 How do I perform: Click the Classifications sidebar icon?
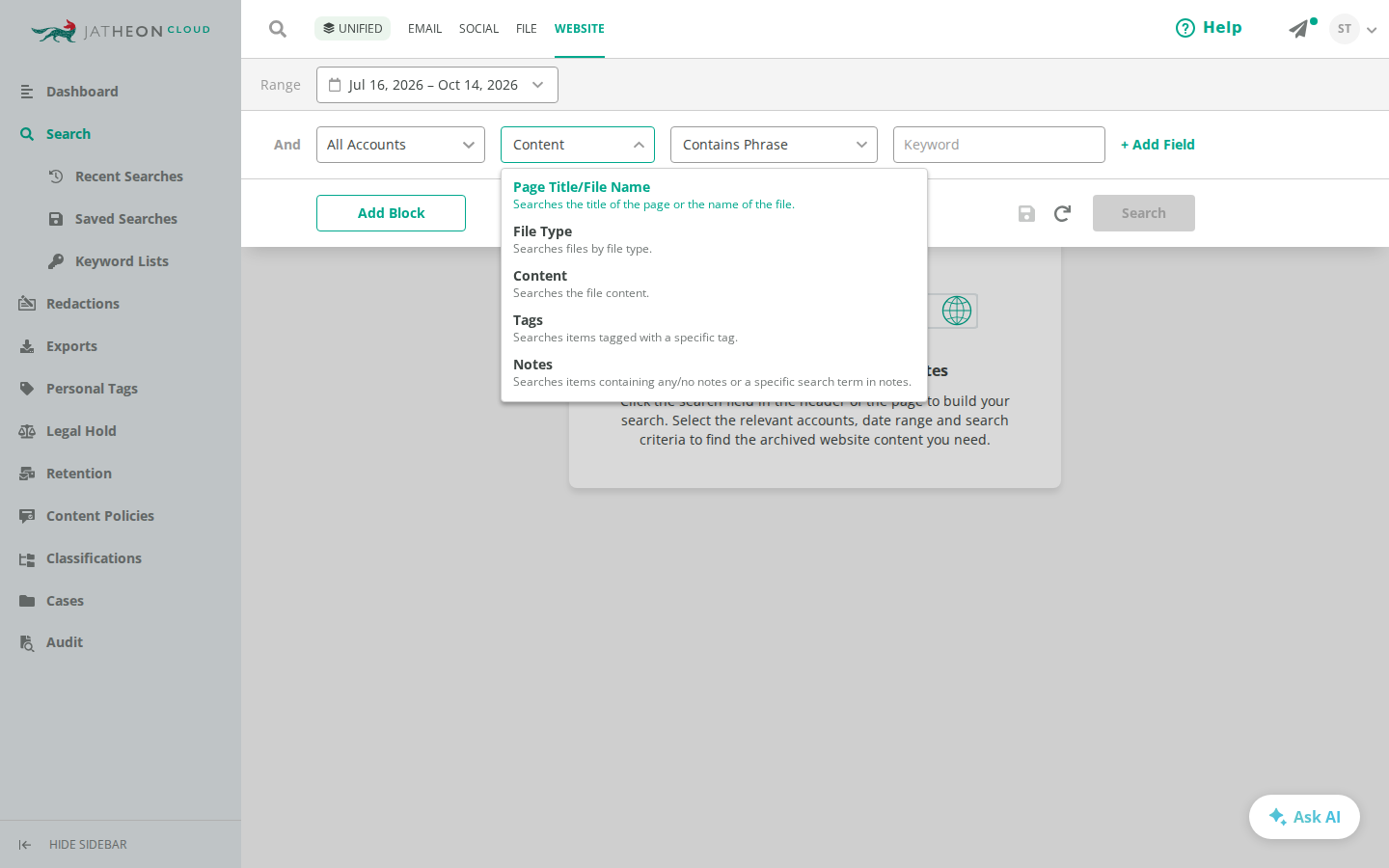pos(27,558)
